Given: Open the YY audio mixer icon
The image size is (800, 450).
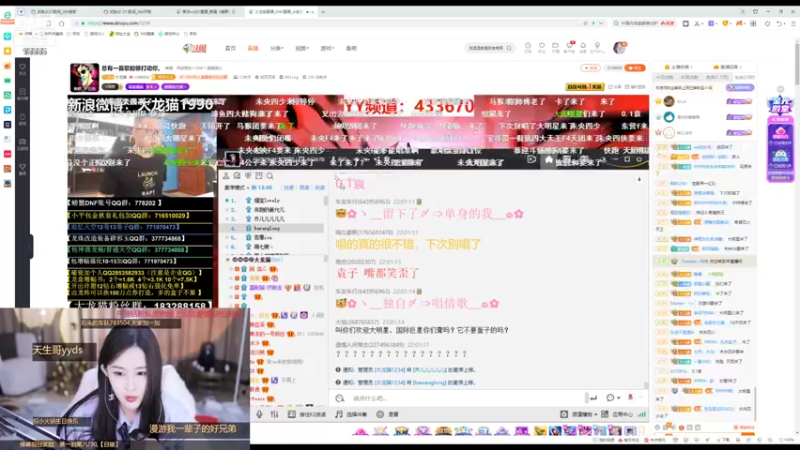Looking at the screenshot, I should 274,414.
